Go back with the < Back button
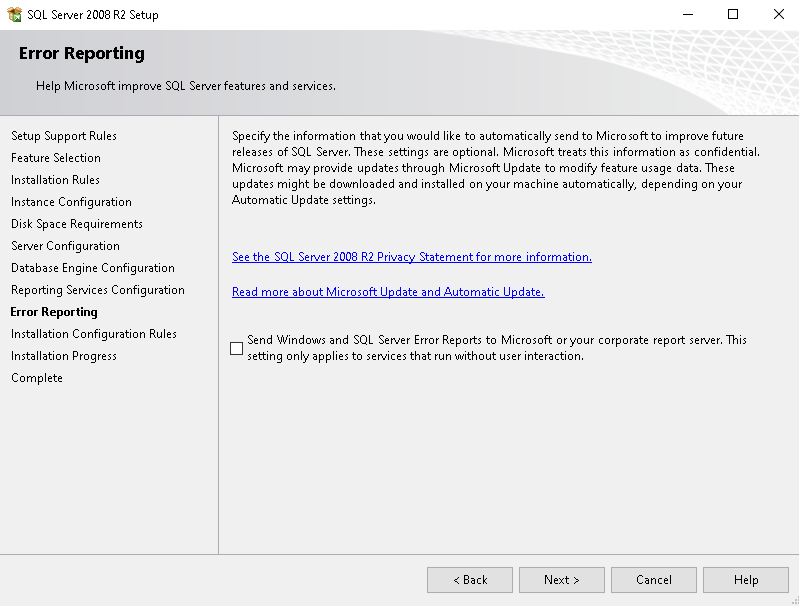 click(470, 580)
